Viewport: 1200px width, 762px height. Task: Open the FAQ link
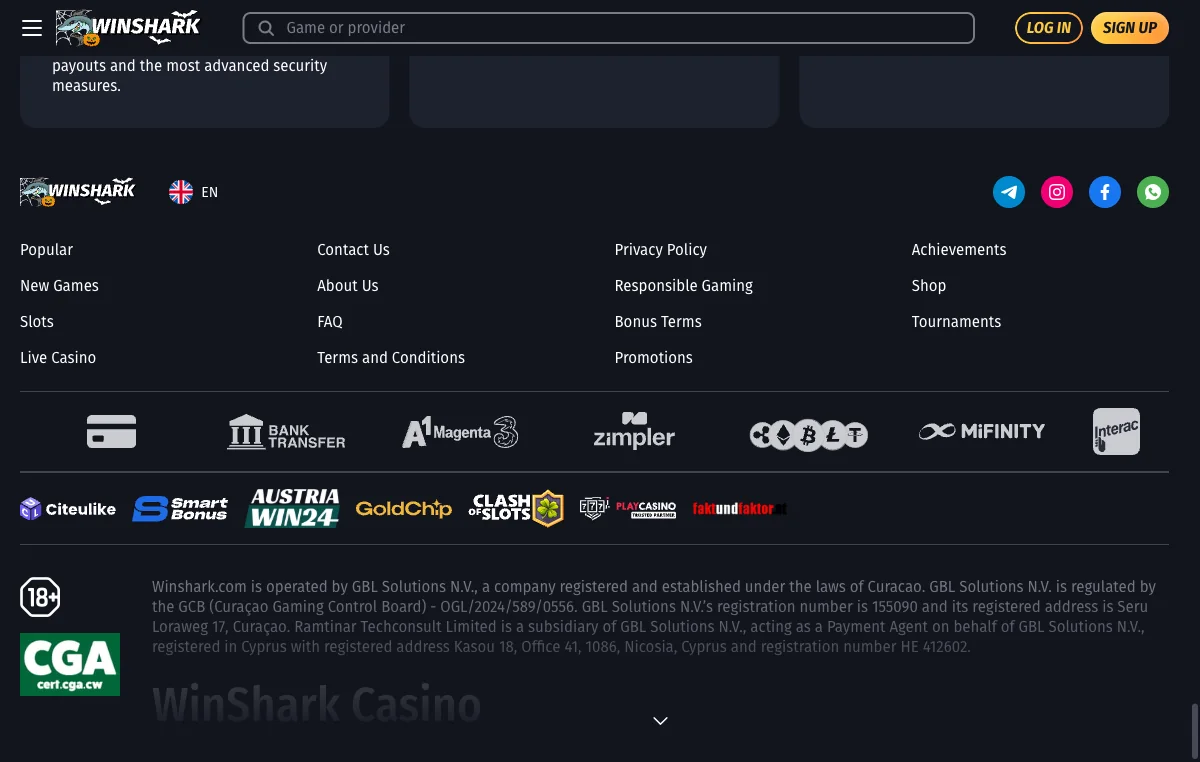(330, 322)
